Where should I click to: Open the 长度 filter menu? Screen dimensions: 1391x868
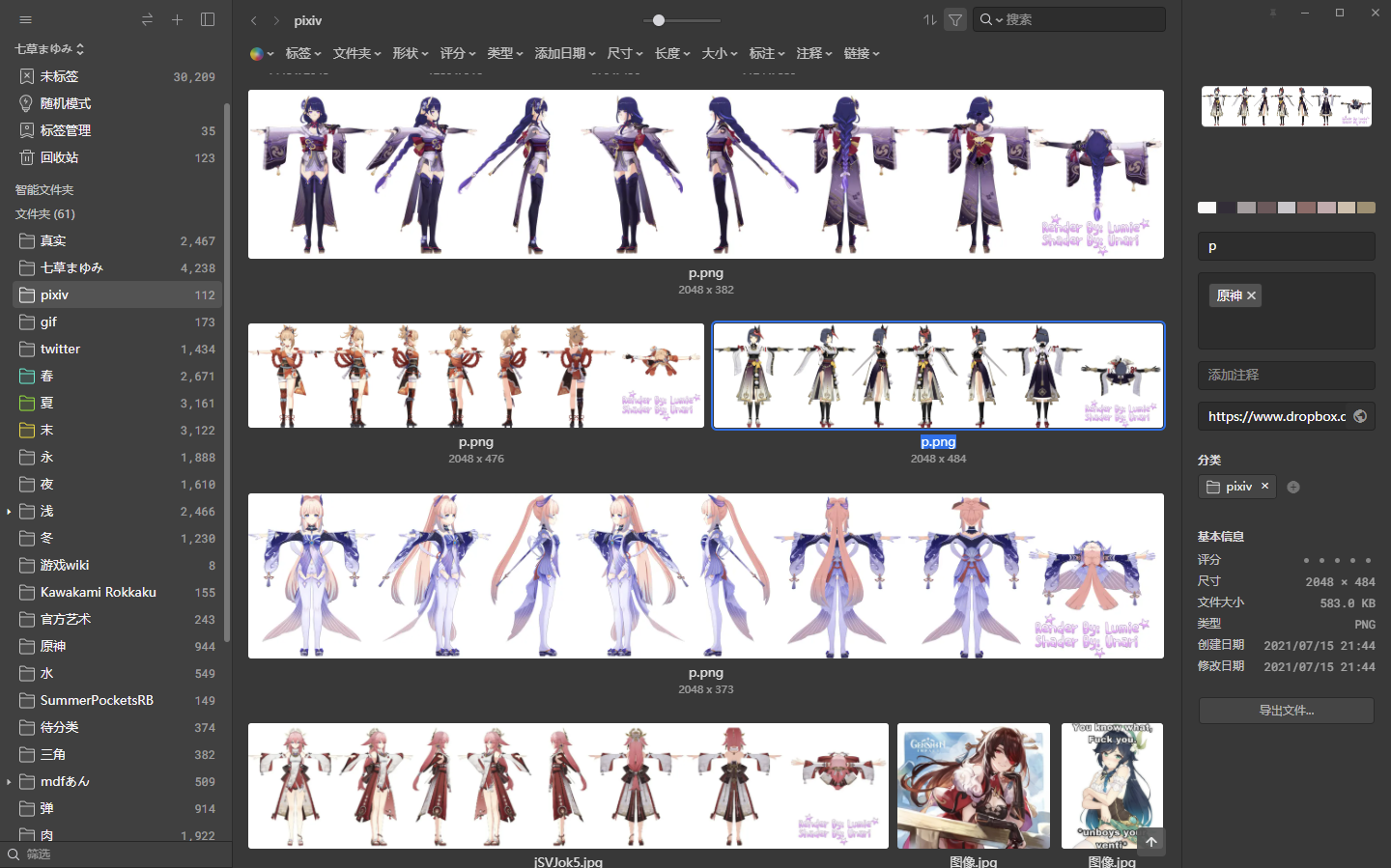pyautogui.click(x=672, y=54)
